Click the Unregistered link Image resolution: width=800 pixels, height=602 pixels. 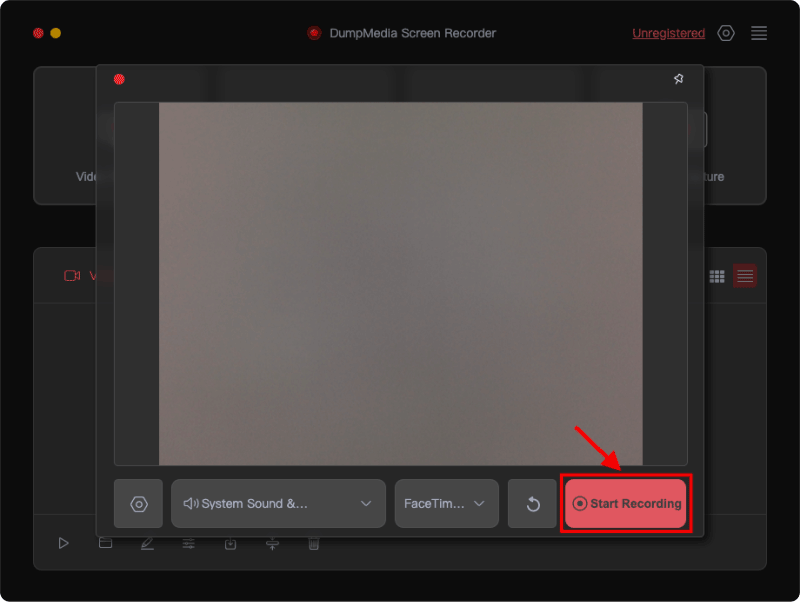[668, 33]
